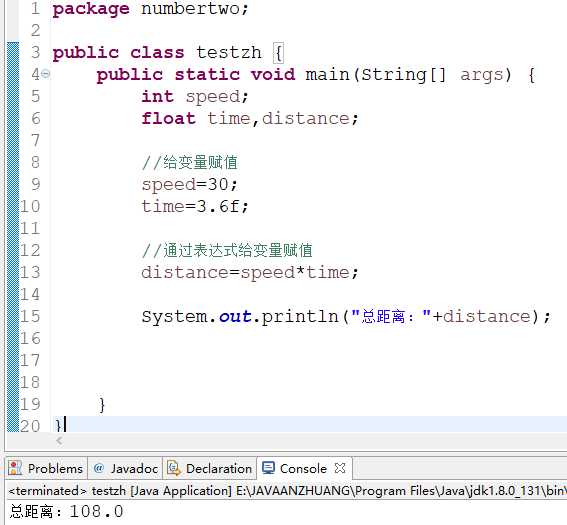Click the comment '//通过表达式给变量赋值'

227,251
